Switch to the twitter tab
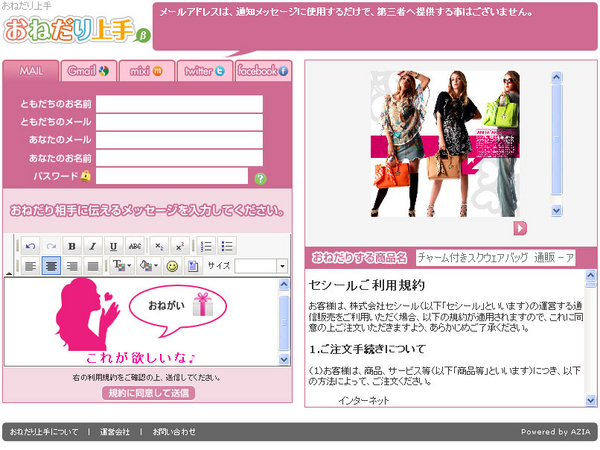The image size is (600, 450). pyautogui.click(x=205, y=71)
